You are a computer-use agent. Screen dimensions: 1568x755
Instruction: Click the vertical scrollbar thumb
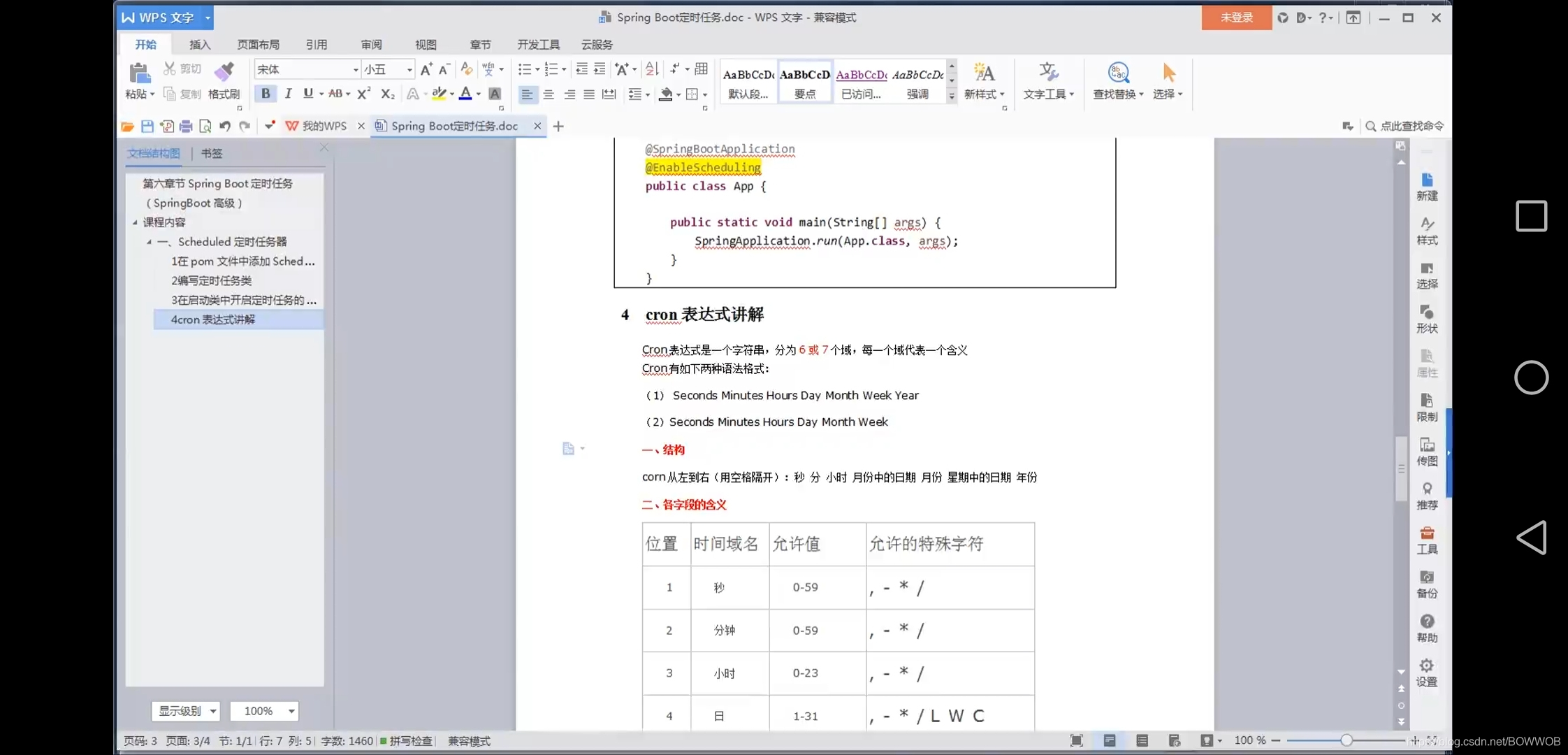coord(1401,468)
